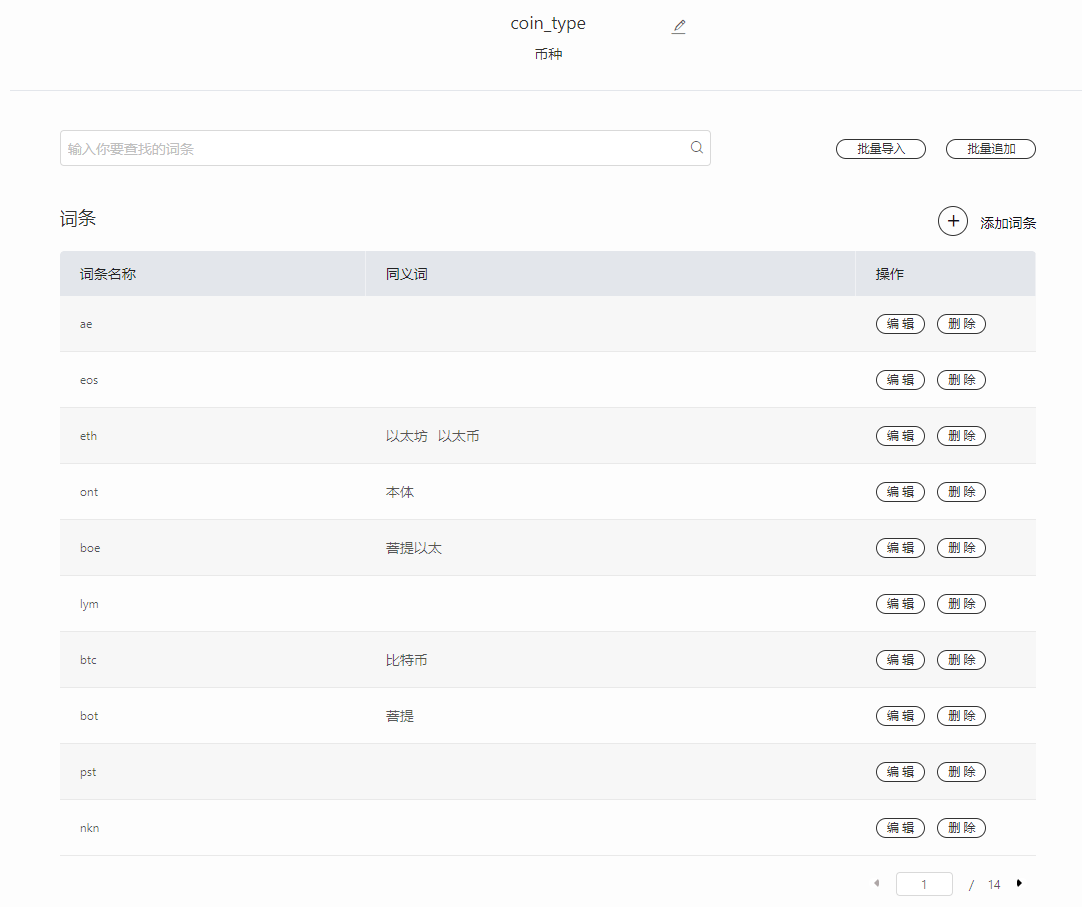Delete the ont entry
This screenshot has height=907, width=1082.
point(961,491)
